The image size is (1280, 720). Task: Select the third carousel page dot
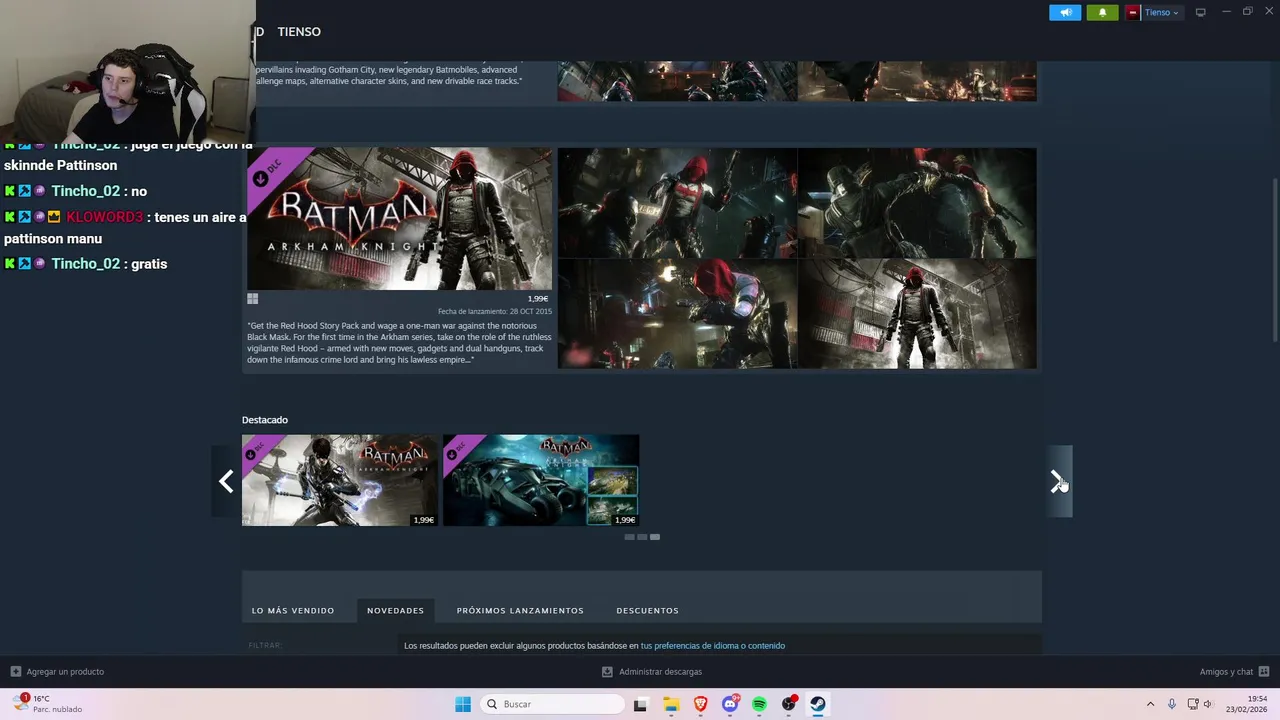pyautogui.click(x=655, y=537)
